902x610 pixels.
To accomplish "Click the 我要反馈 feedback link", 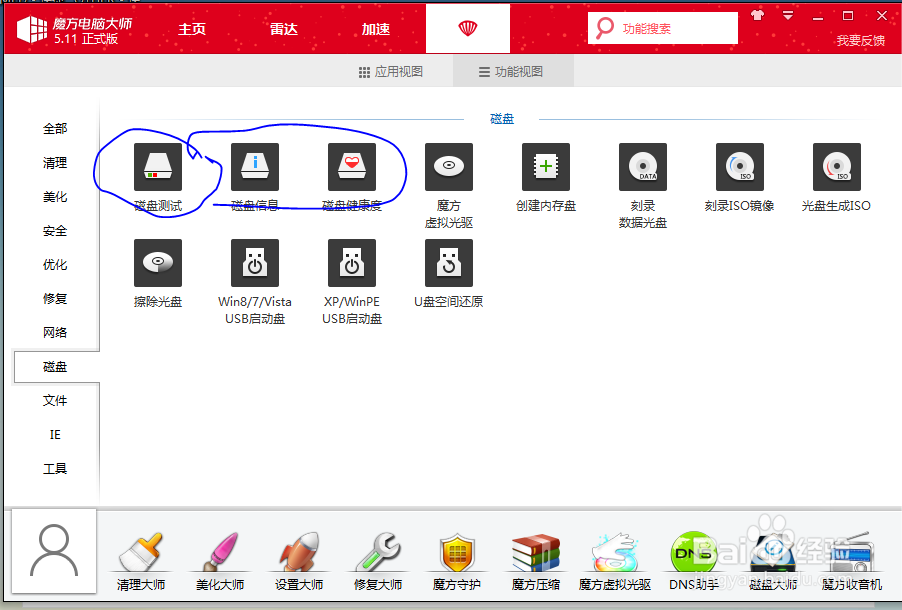I will tap(860, 44).
